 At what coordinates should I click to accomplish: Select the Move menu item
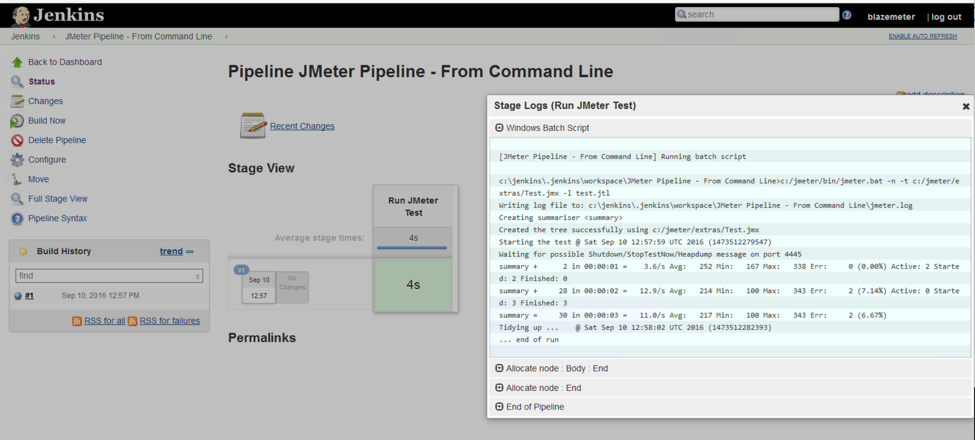[38, 179]
